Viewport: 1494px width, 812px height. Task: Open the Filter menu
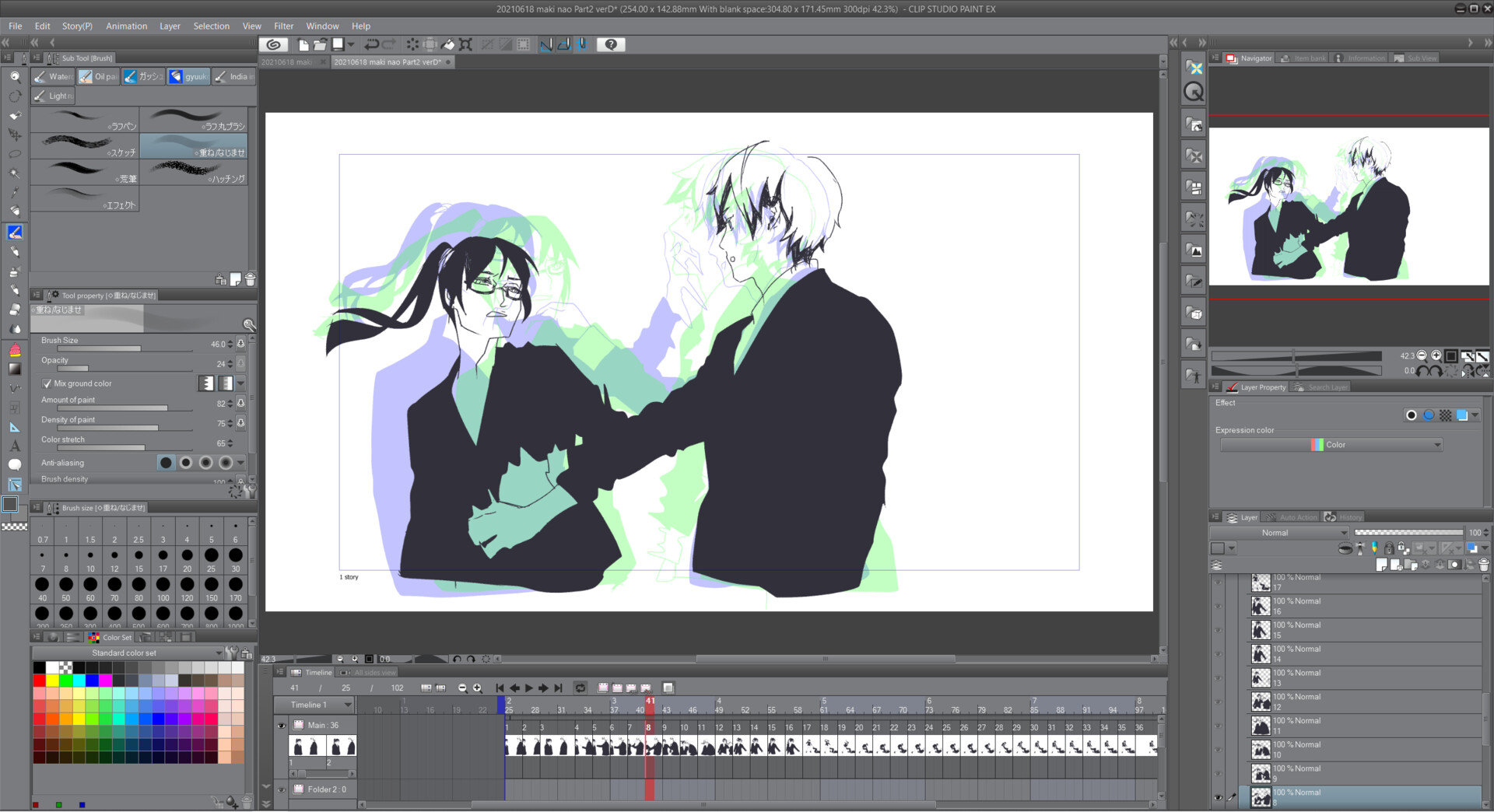tap(283, 26)
